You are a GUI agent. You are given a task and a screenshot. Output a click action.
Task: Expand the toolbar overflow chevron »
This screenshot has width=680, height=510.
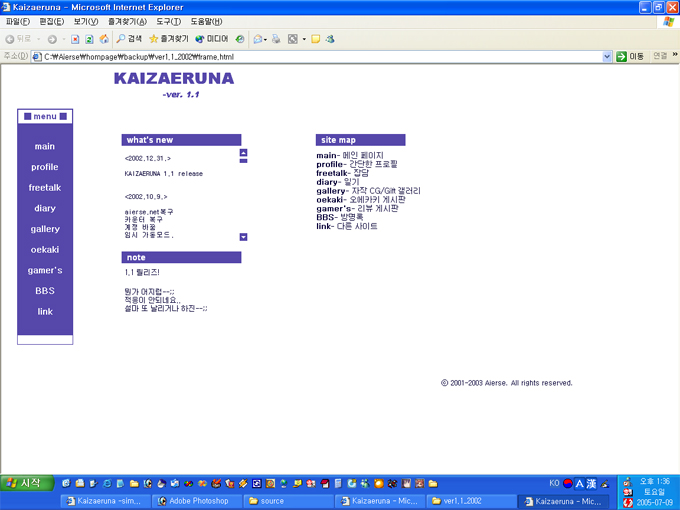click(675, 54)
